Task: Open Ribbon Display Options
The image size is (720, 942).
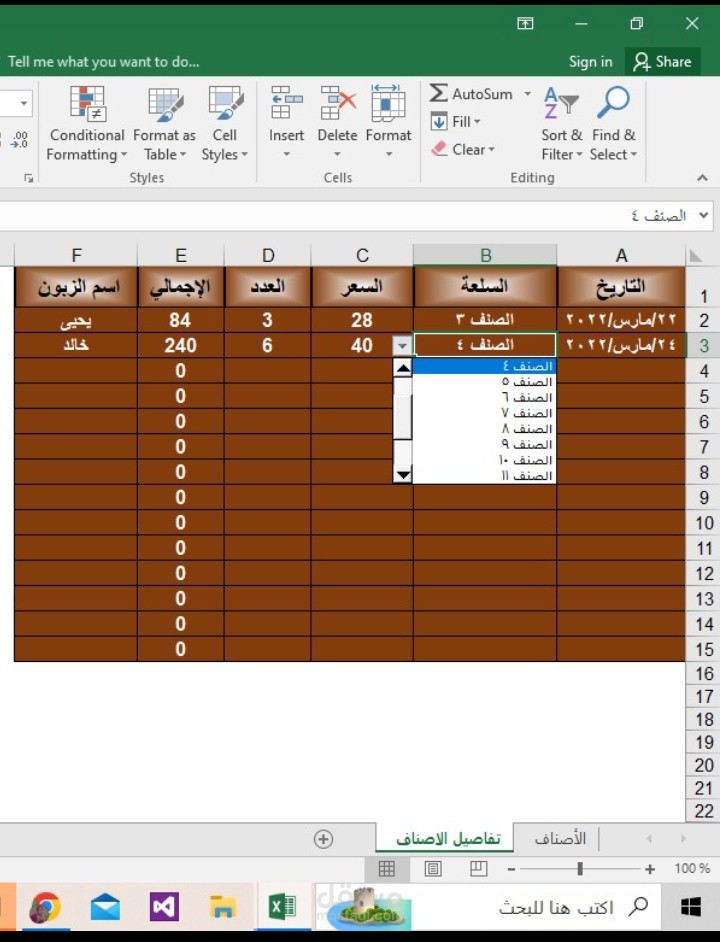Action: 525,23
